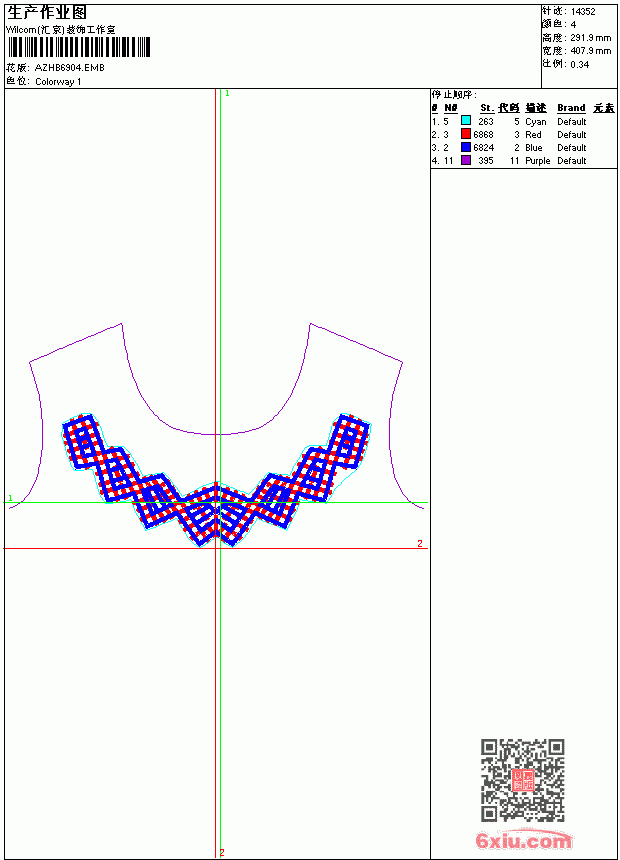Select the Purple thread row text
Screen dimensions: 620x860
click(509, 161)
